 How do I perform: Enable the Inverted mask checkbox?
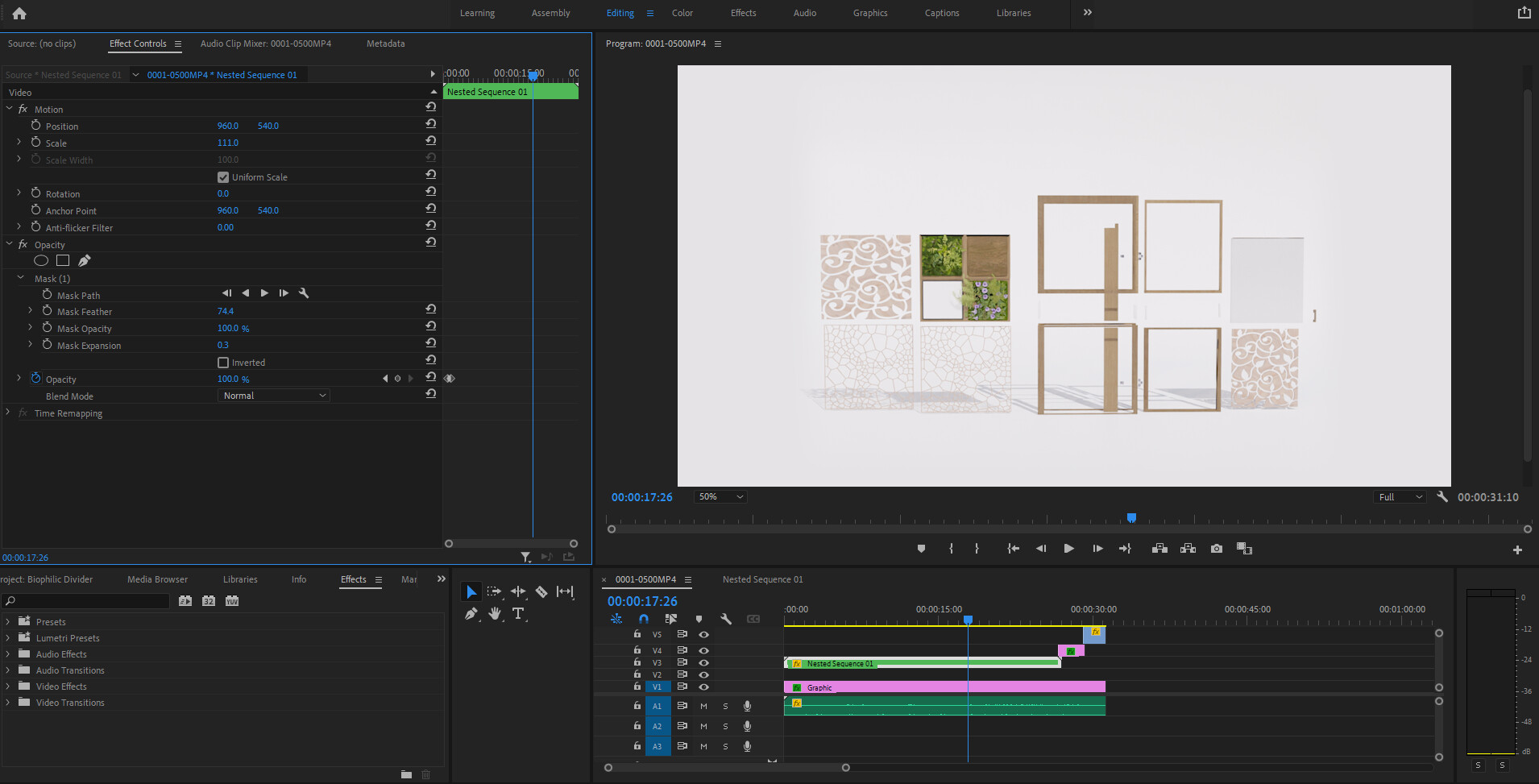223,363
